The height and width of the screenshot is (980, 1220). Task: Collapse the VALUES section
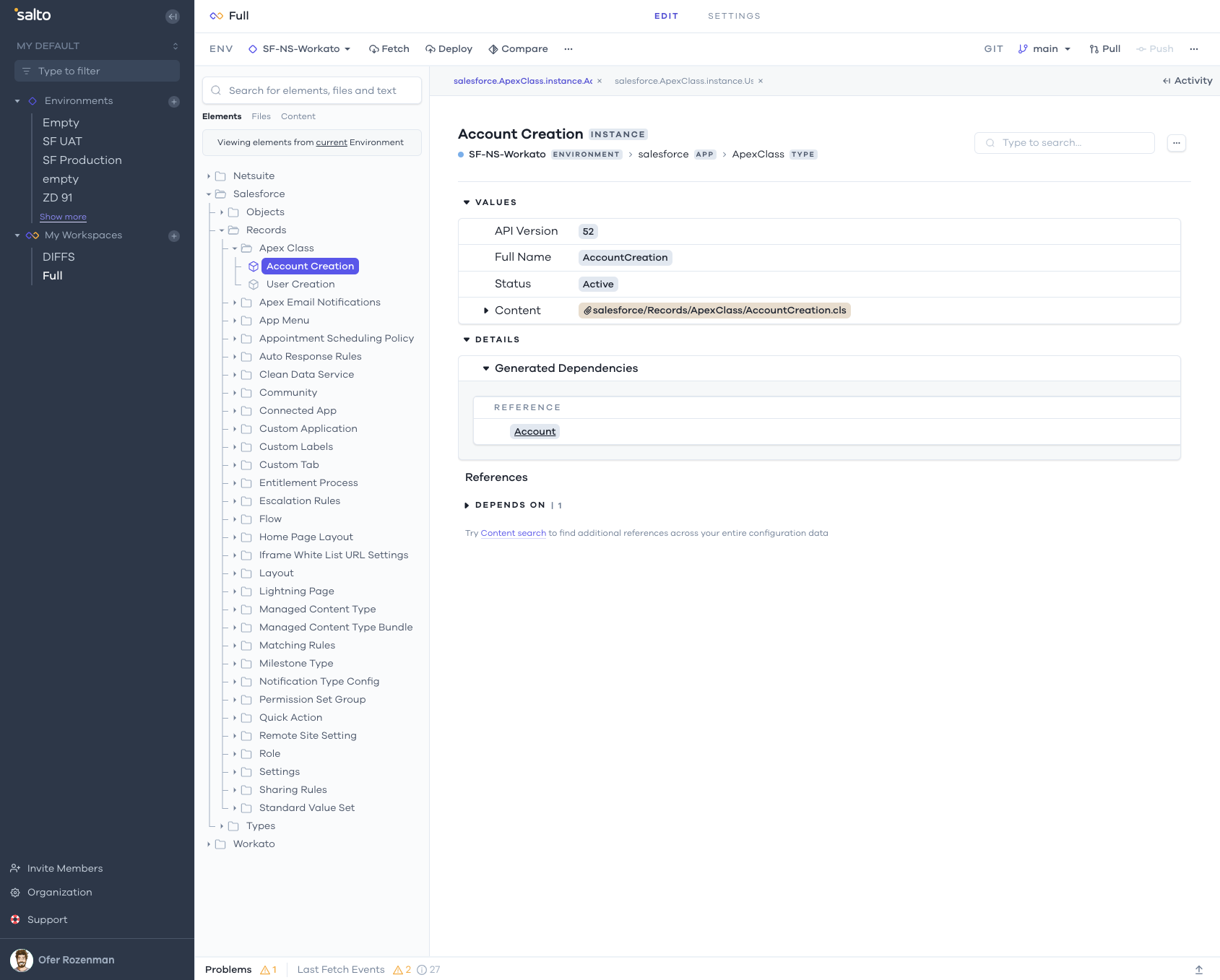tap(467, 203)
